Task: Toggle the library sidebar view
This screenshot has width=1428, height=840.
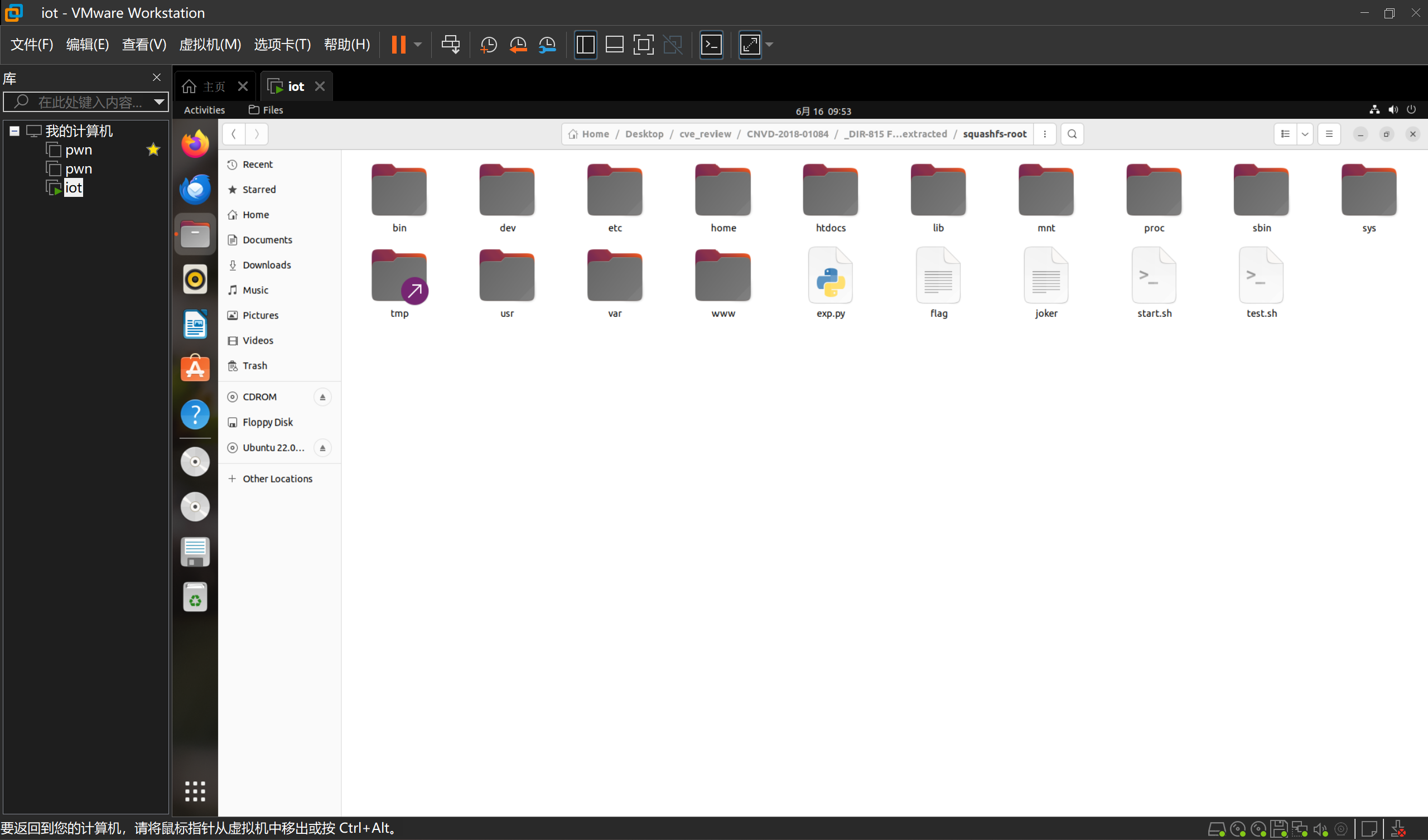Action: point(585,44)
